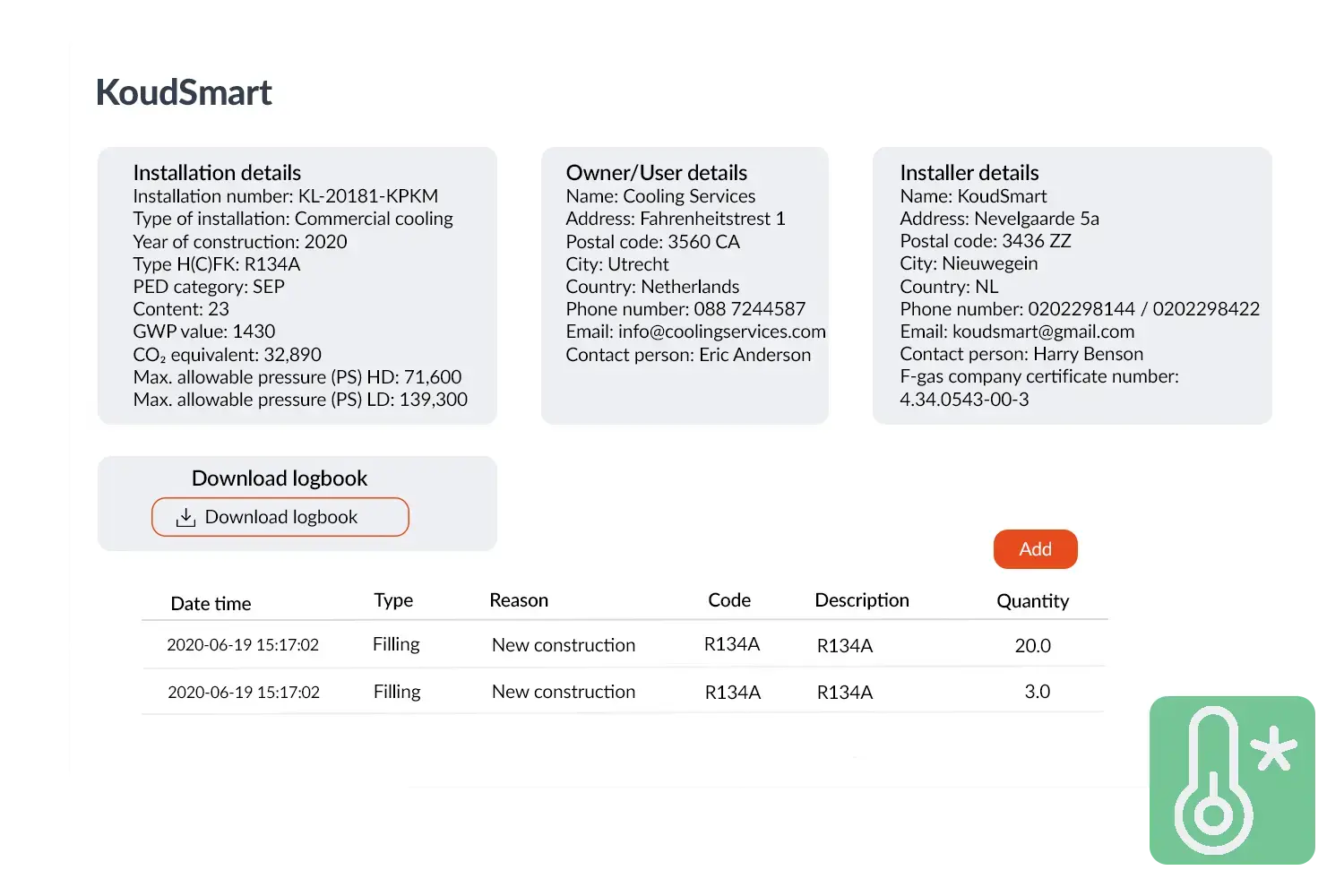Select the Date time column header
Screen dimensions: 1344x896
pyautogui.click(x=211, y=604)
